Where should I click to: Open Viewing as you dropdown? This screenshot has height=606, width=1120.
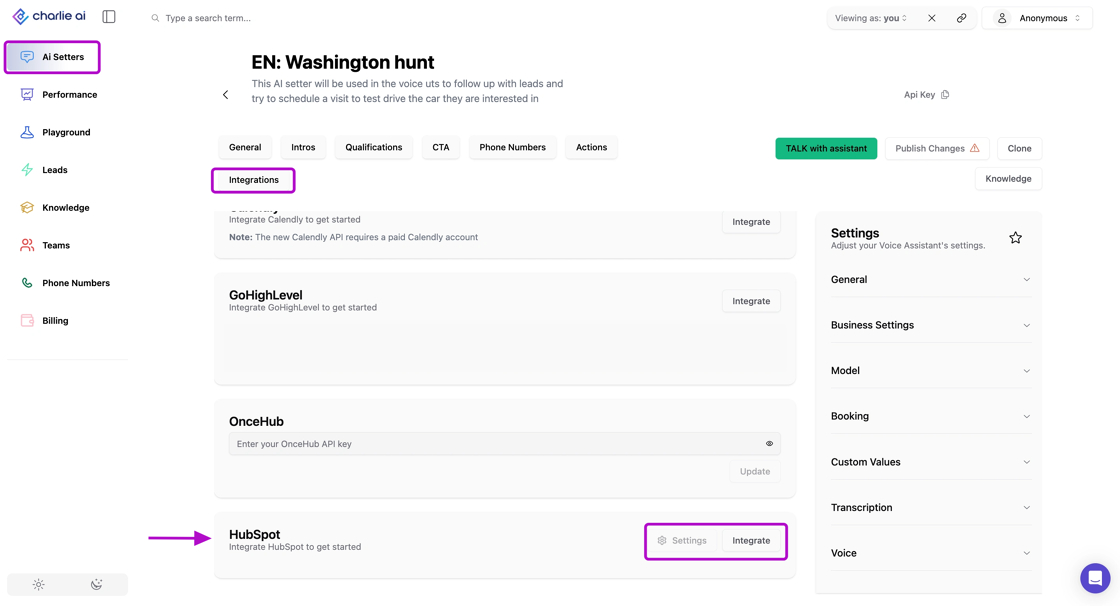click(871, 18)
